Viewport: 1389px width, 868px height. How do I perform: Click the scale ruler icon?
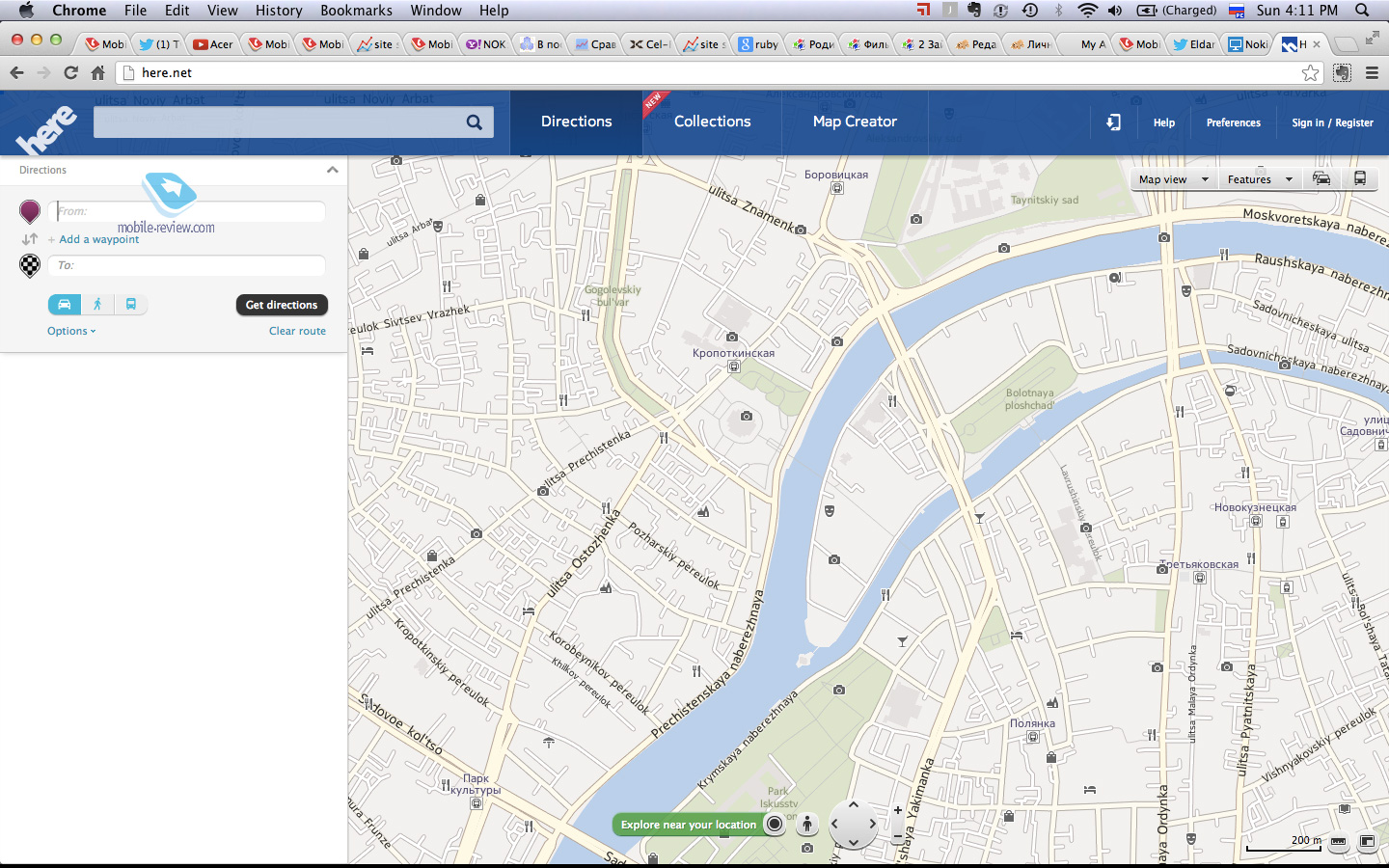coord(1338,841)
